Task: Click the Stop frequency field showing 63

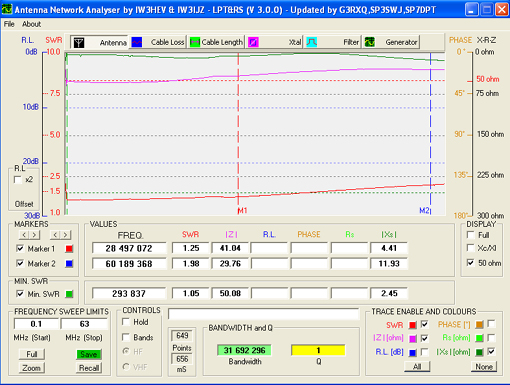Action: 84,324
